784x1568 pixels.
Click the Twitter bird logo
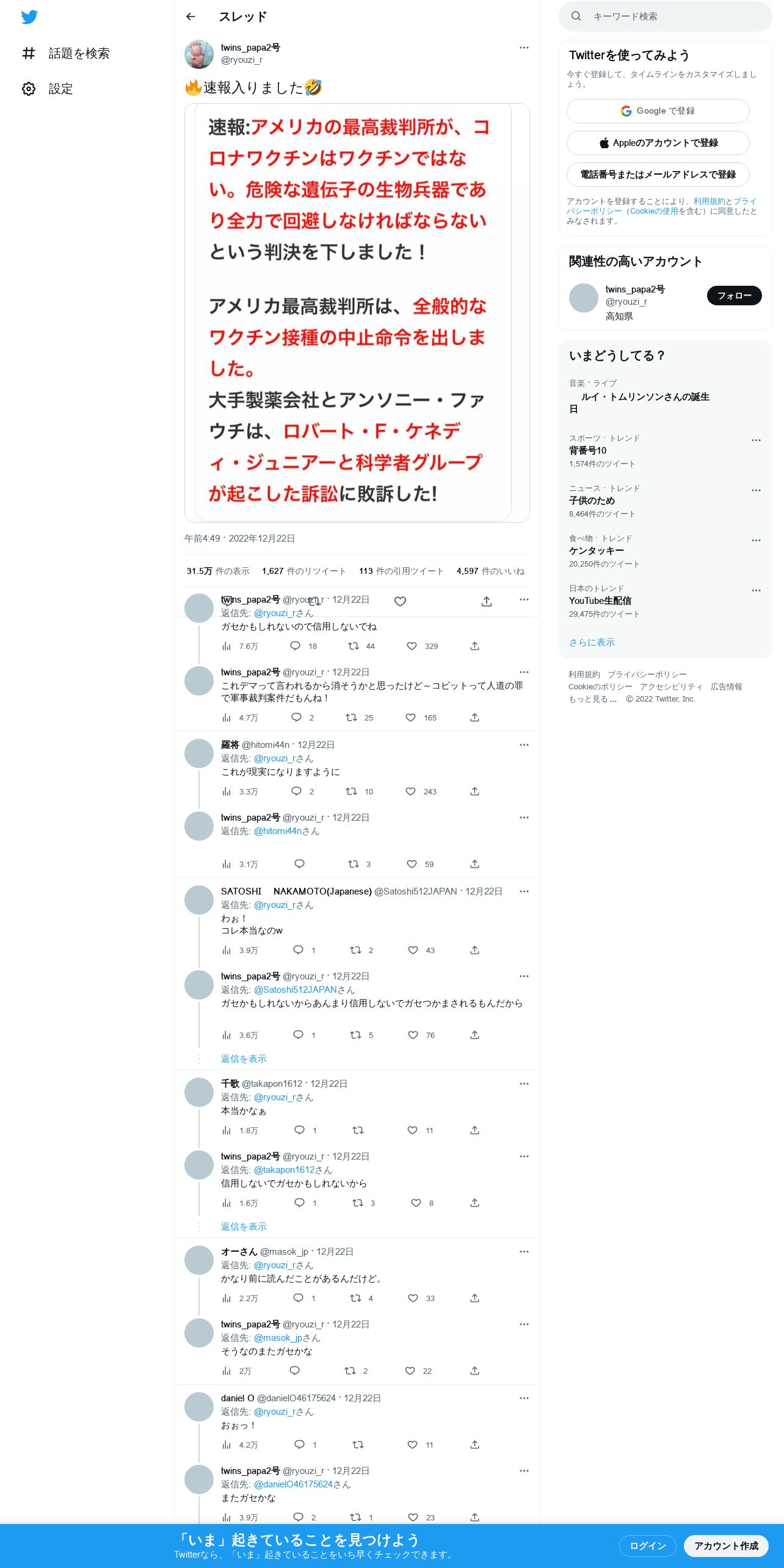pyautogui.click(x=29, y=17)
